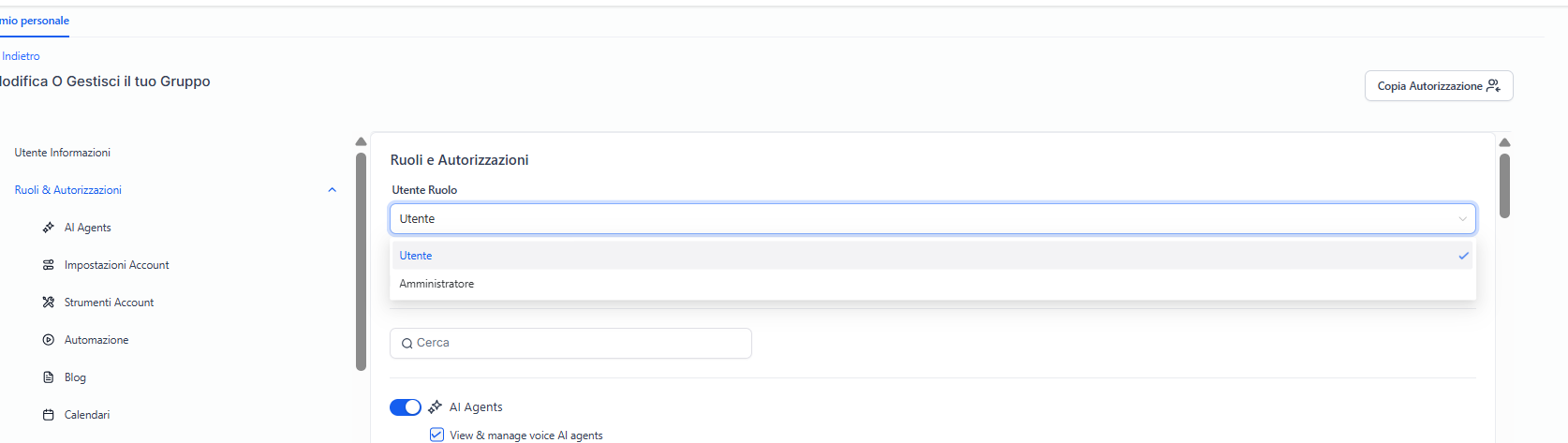Screen dimensions: 1568x443
Task: Uncheck View & manage voice AI agents
Action: click(436, 435)
